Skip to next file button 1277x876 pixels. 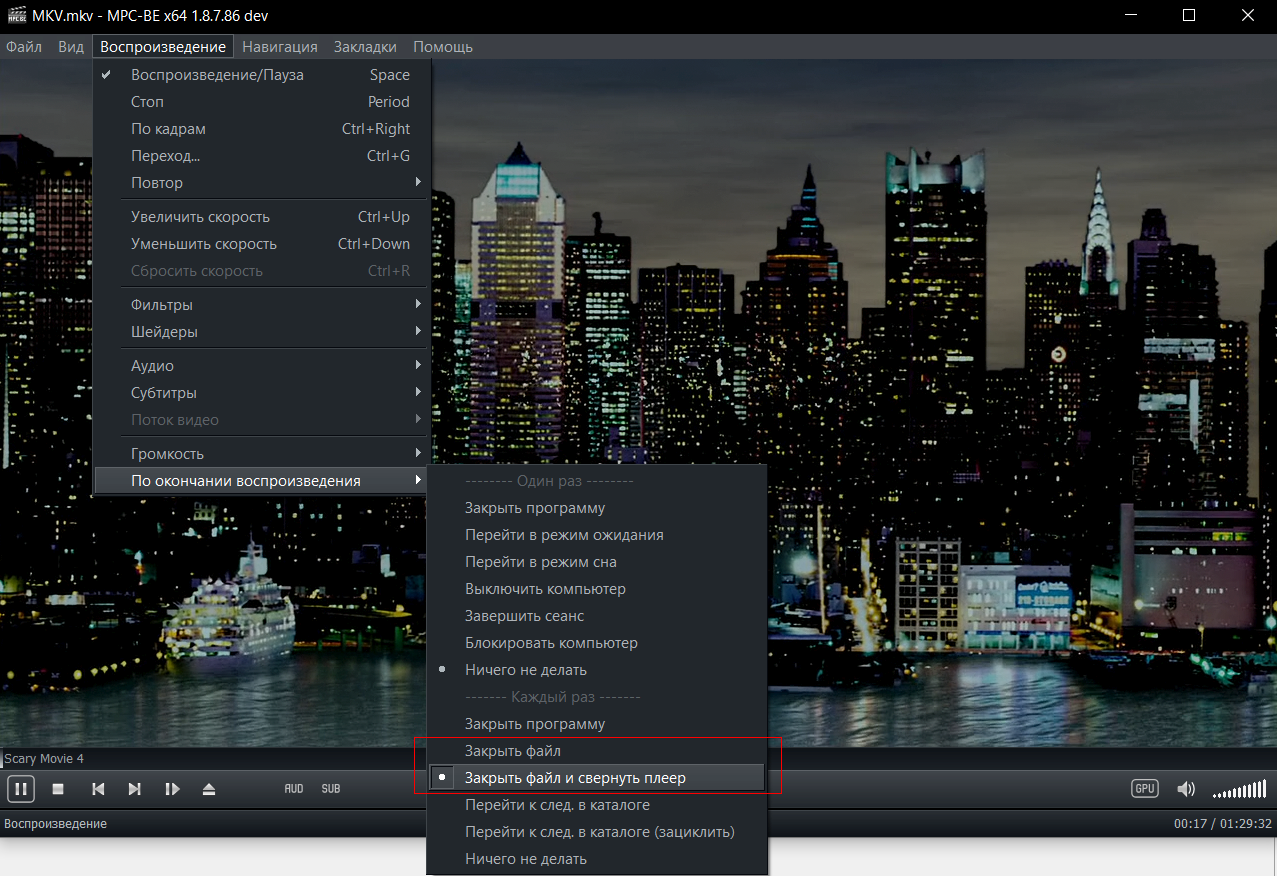134,789
